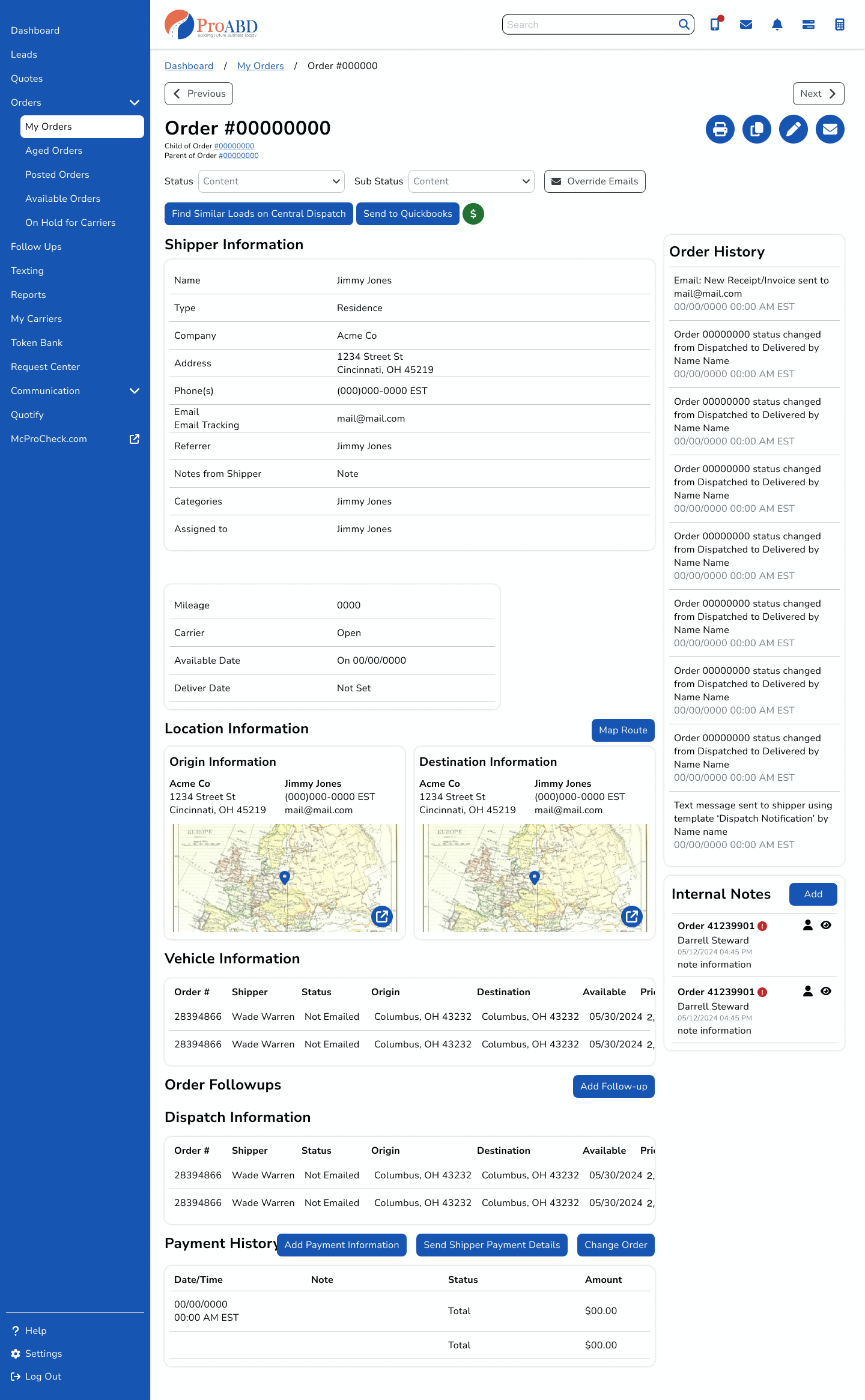Email the order using round envelope icon
This screenshot has height=1400, width=865.
(x=830, y=129)
